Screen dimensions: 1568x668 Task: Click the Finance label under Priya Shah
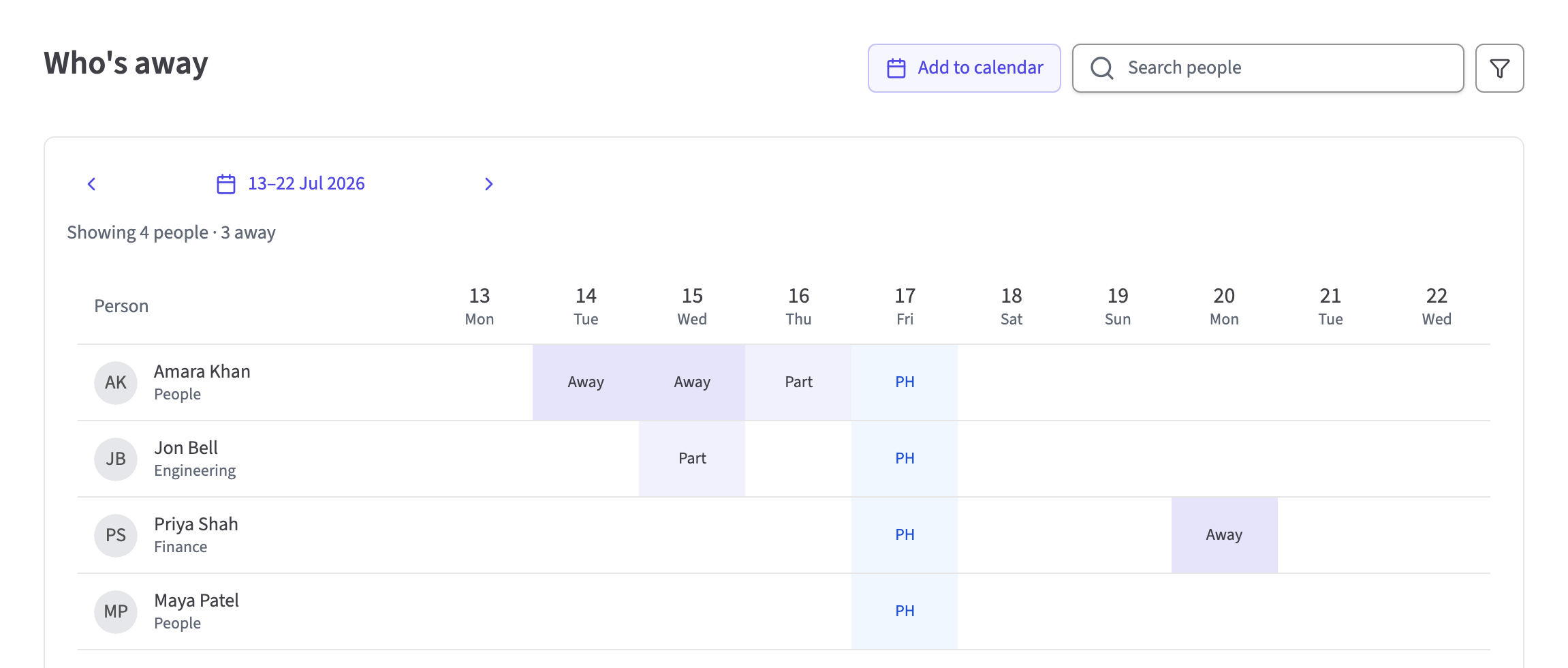(181, 547)
